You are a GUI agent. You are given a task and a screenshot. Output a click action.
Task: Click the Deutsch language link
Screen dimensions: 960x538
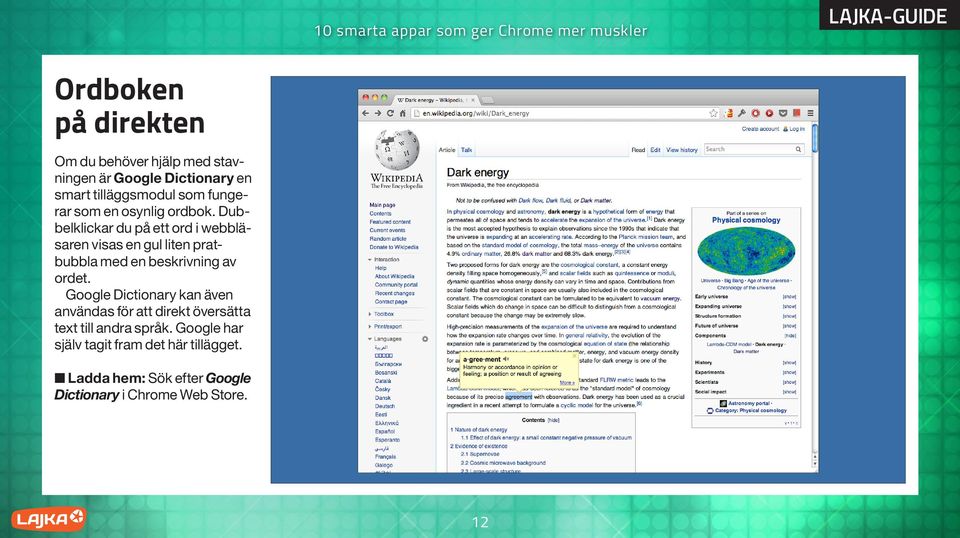385,406
